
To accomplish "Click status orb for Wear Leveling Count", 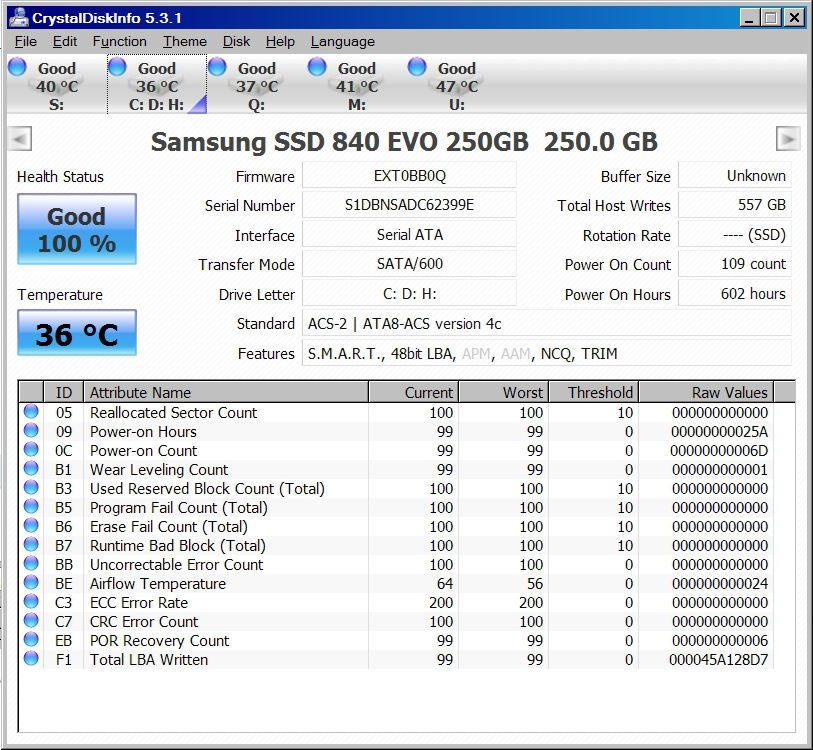I will pos(31,469).
